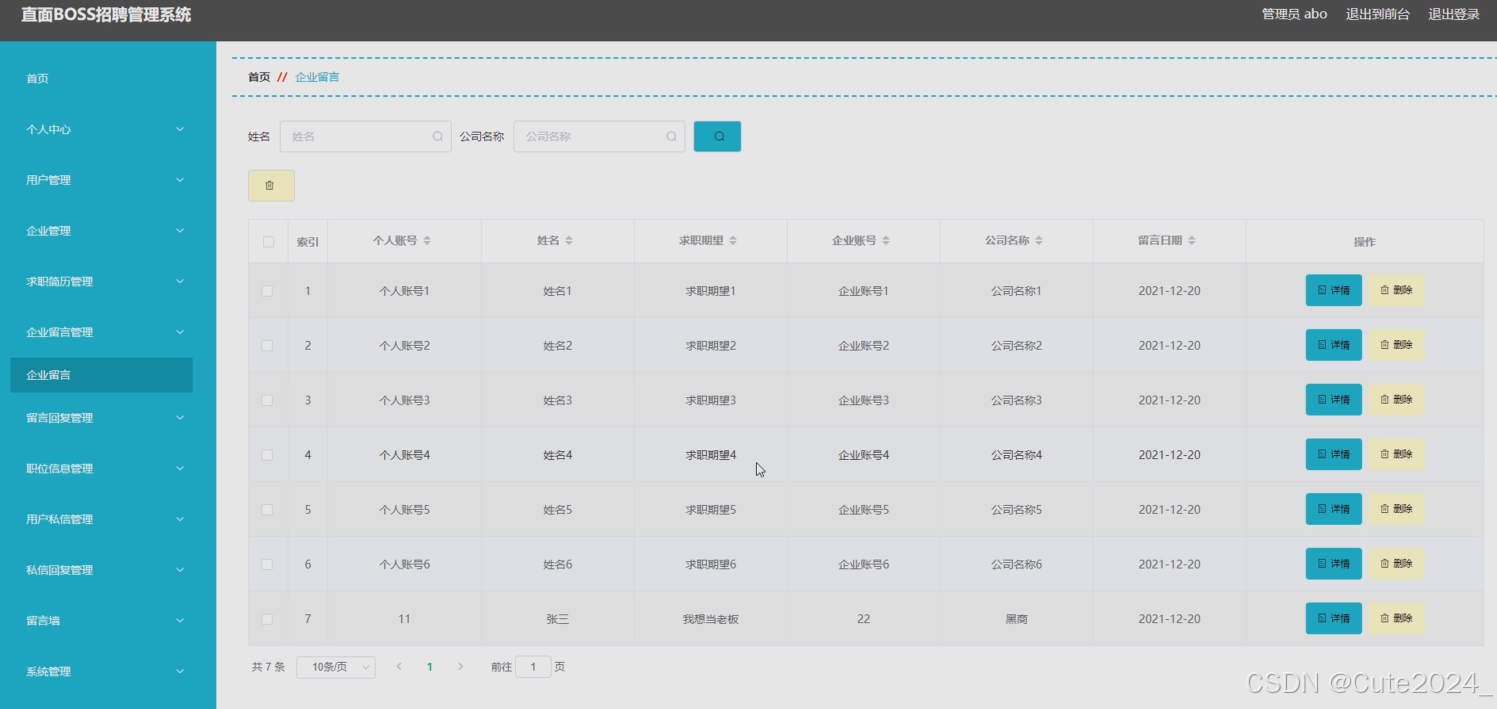Image resolution: width=1497 pixels, height=709 pixels.
Task: Check the checkbox on the 张三 row
Action: pos(267,618)
